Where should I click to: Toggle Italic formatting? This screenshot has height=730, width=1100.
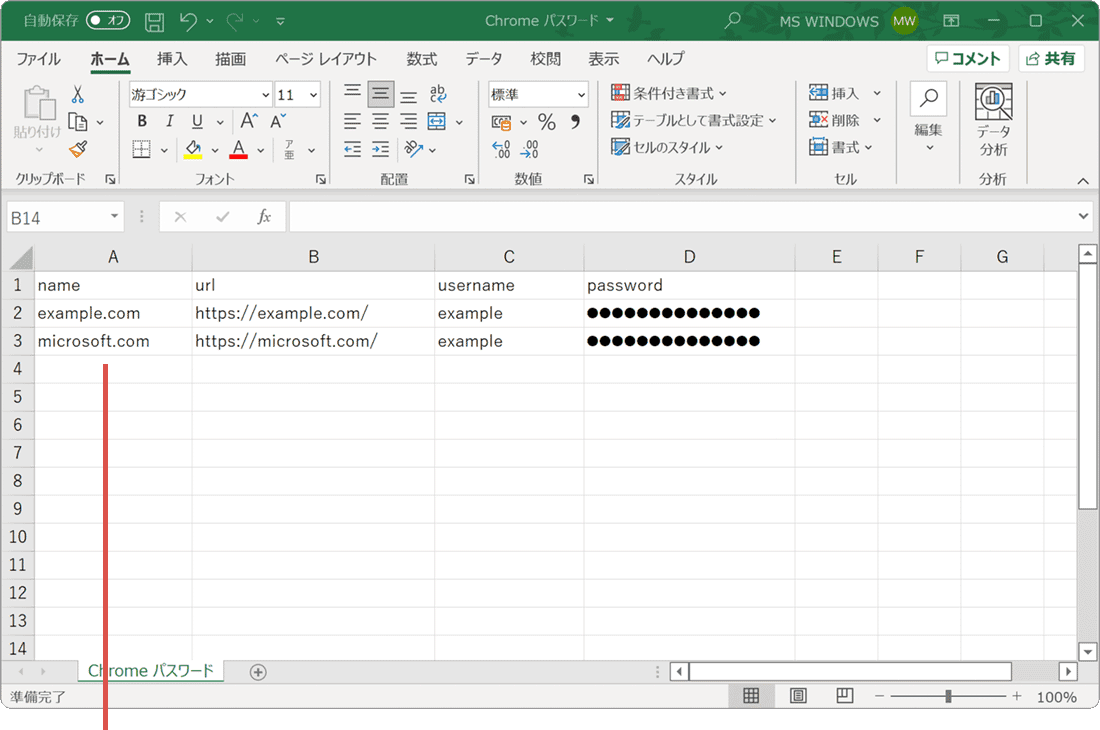(x=170, y=121)
